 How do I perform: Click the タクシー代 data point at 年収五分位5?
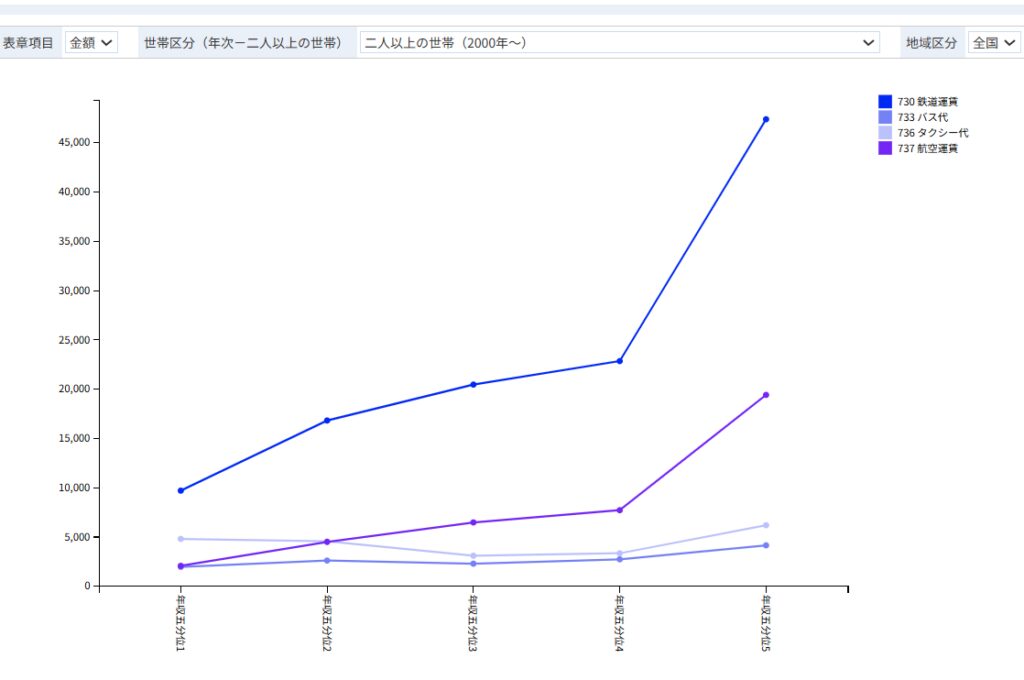click(766, 525)
